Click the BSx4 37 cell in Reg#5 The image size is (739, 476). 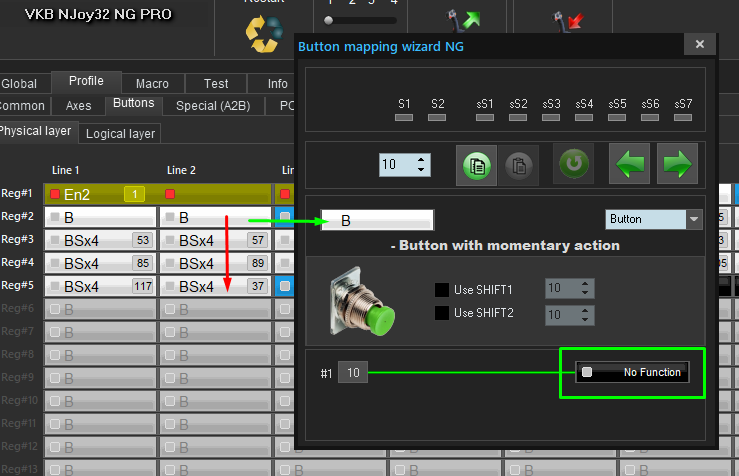(215, 287)
